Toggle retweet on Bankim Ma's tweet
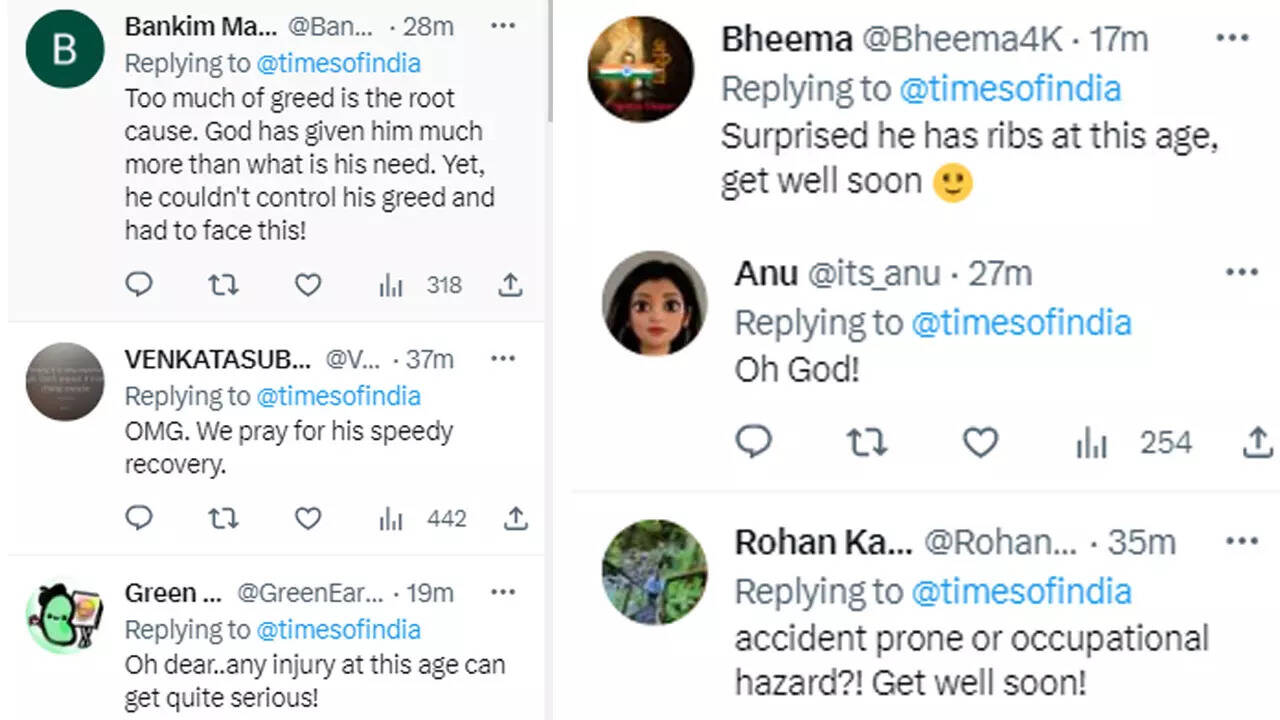The height and width of the screenshot is (720, 1280). pyautogui.click(x=223, y=285)
